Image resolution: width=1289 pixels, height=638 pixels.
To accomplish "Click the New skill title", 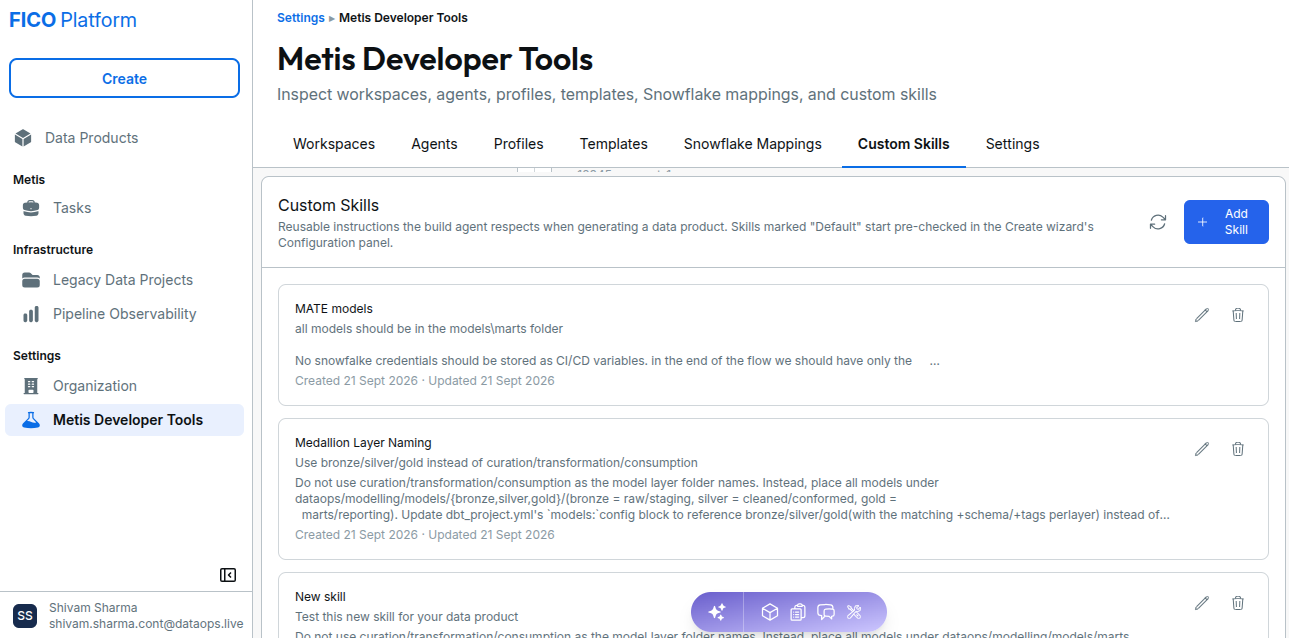I will pyautogui.click(x=320, y=597).
